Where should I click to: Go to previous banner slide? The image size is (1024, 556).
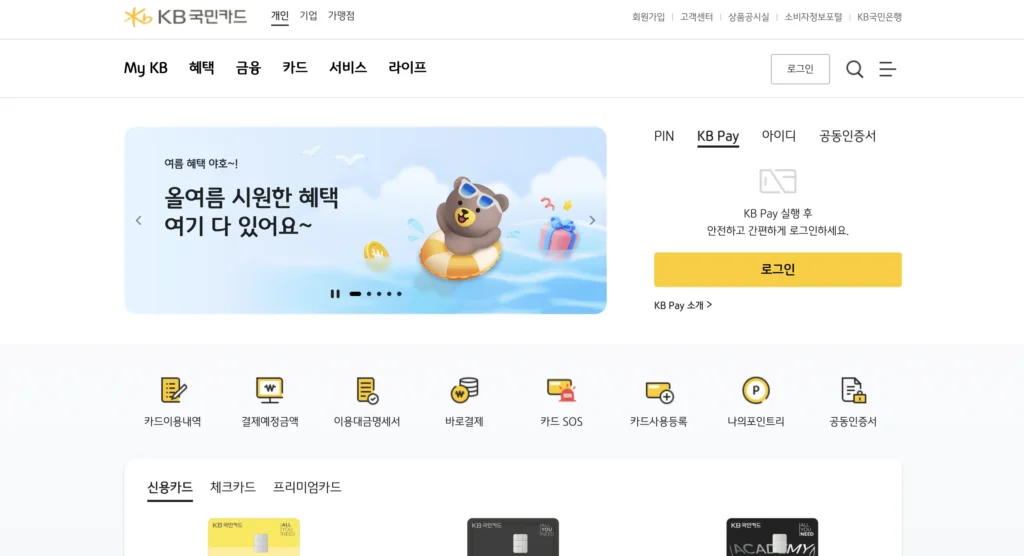[x=138, y=220]
